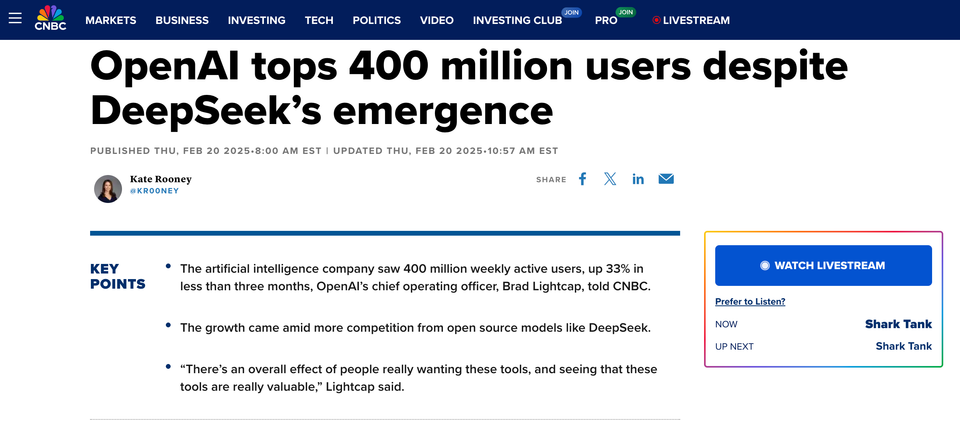Open the @KROONEY Twitter handle
Screen dimensions: 960x433
(154, 190)
